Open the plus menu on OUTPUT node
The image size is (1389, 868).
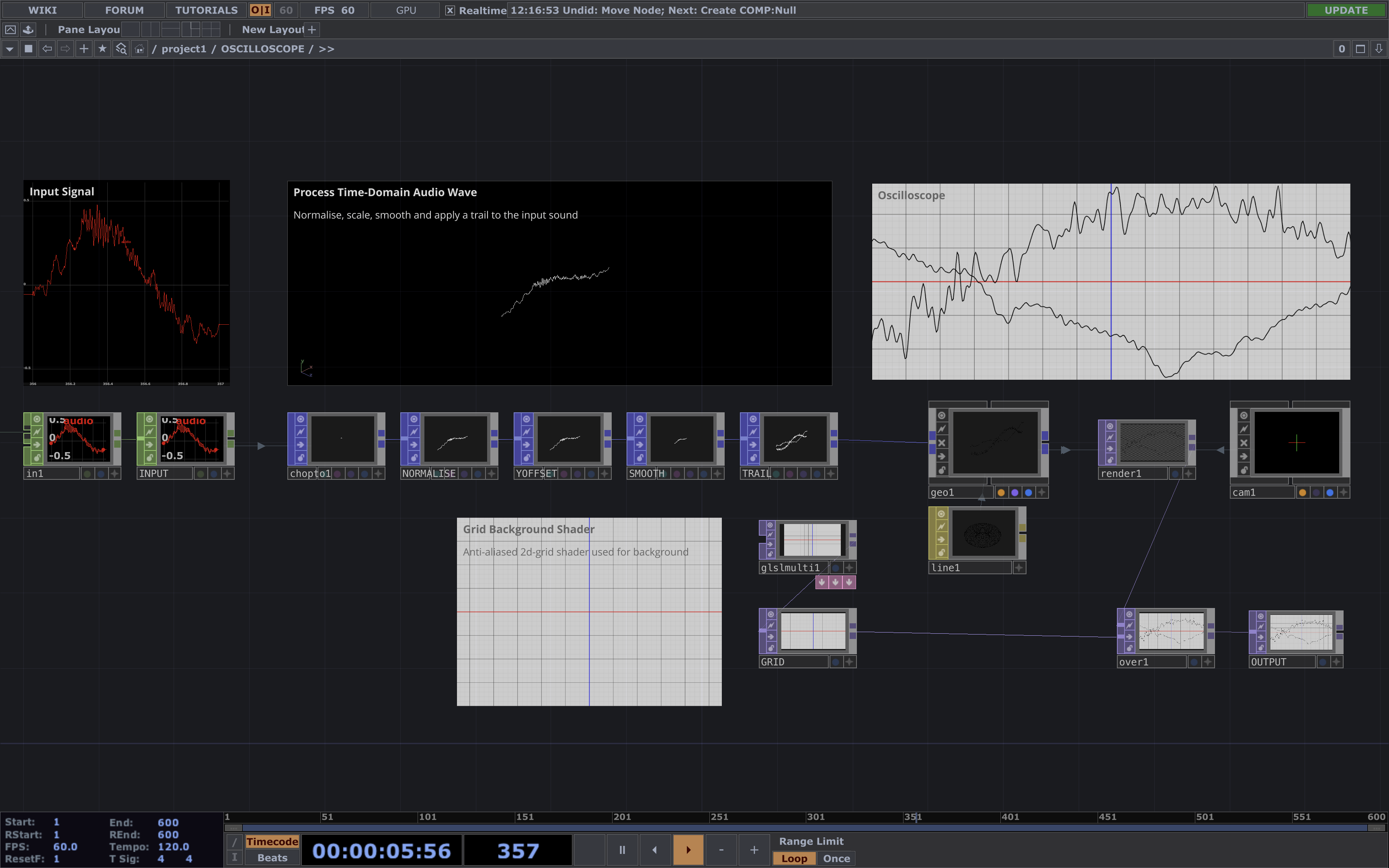1336,662
